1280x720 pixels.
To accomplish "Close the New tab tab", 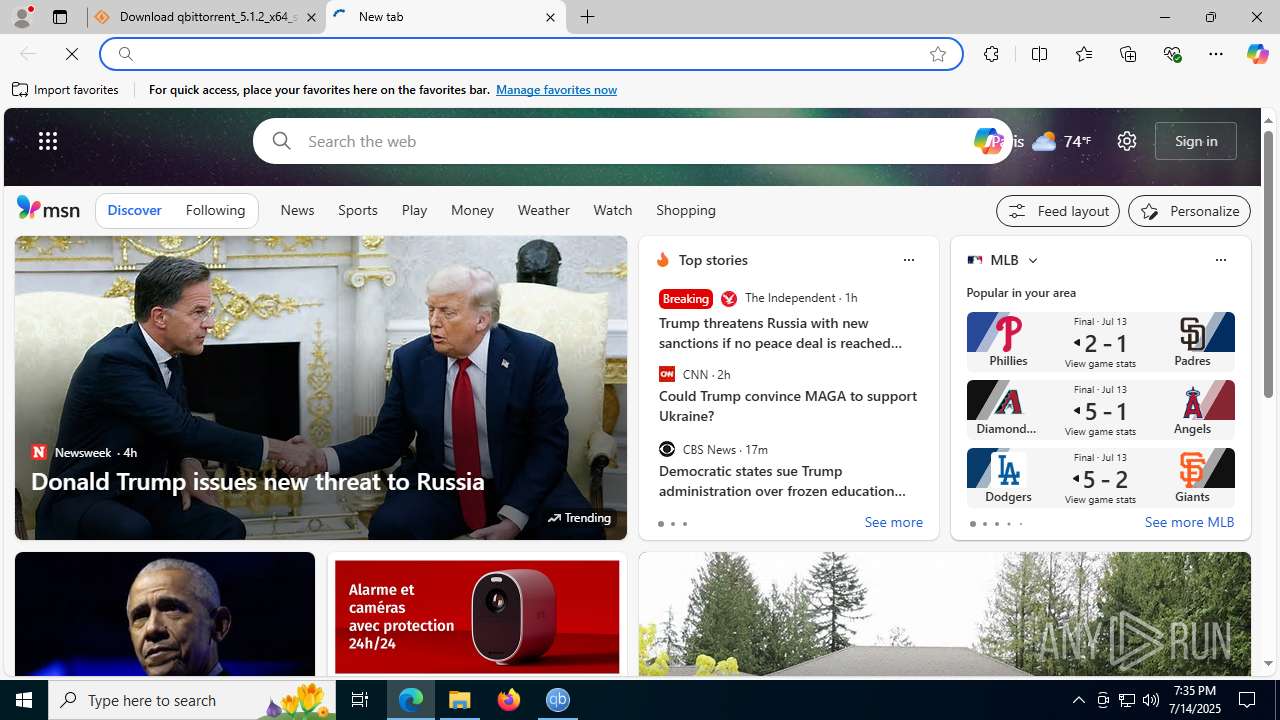I will tap(550, 17).
